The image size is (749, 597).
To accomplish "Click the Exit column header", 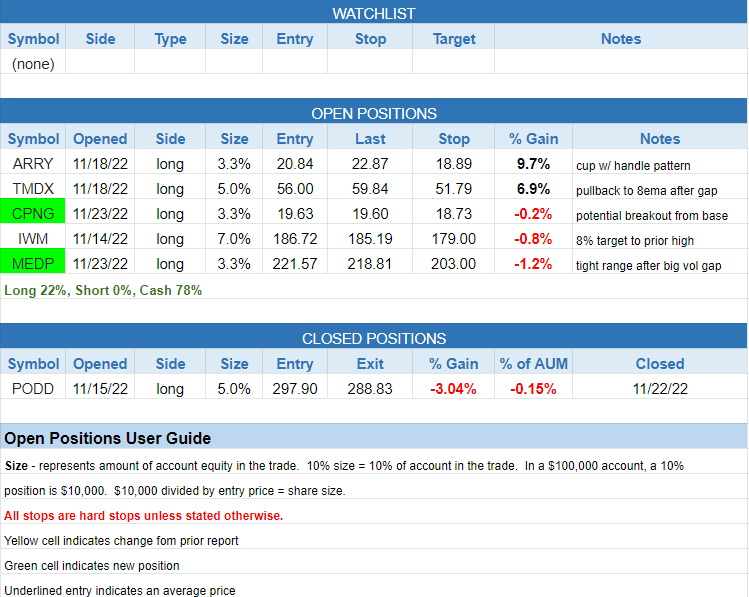I will tap(370, 363).
